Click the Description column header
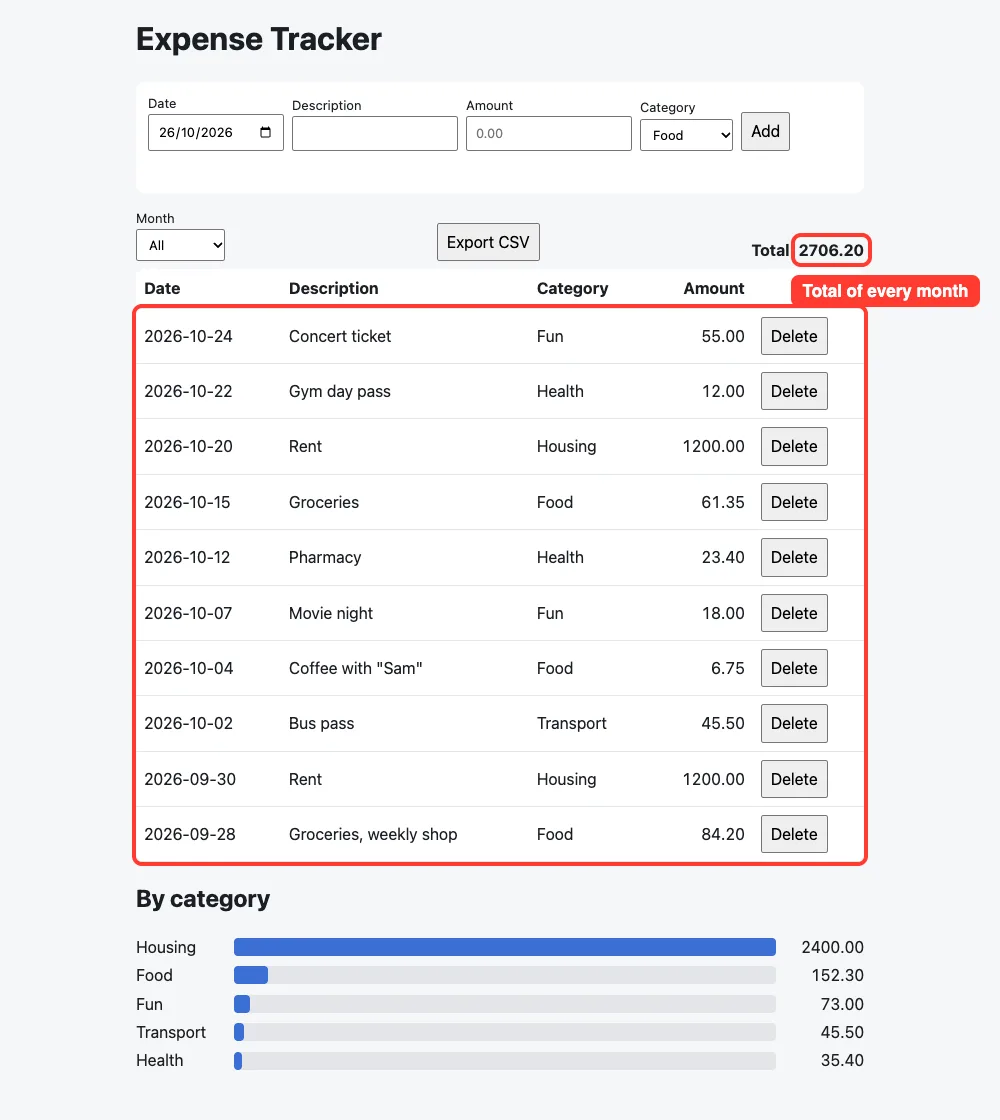Viewport: 1000px width, 1120px height. click(x=334, y=289)
